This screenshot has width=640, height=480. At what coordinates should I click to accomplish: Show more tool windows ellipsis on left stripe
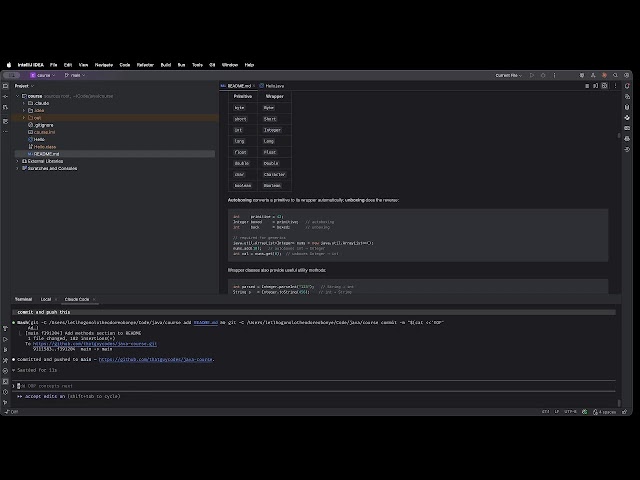pyautogui.click(x=5, y=131)
